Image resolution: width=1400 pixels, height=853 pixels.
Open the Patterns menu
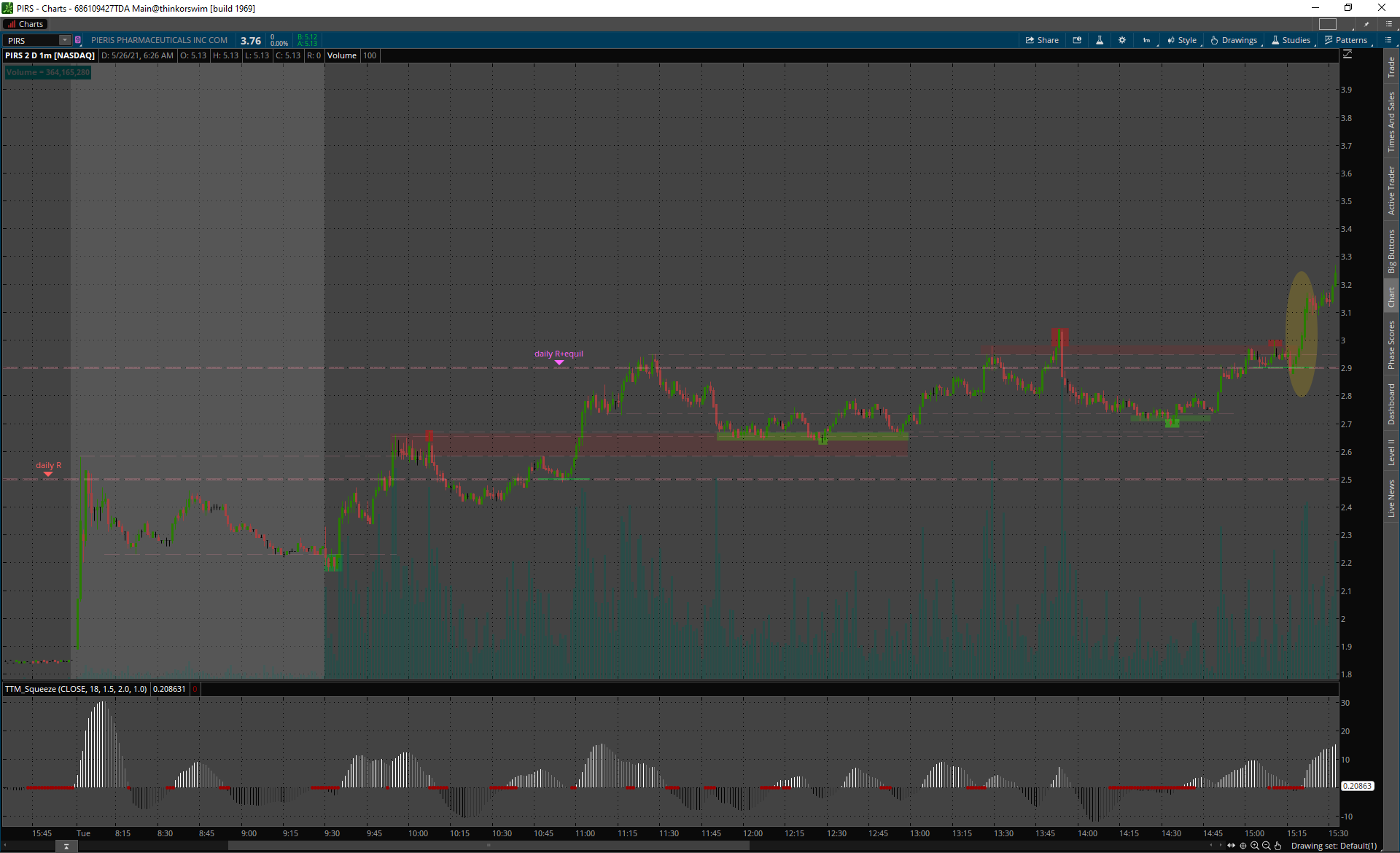tap(1346, 40)
